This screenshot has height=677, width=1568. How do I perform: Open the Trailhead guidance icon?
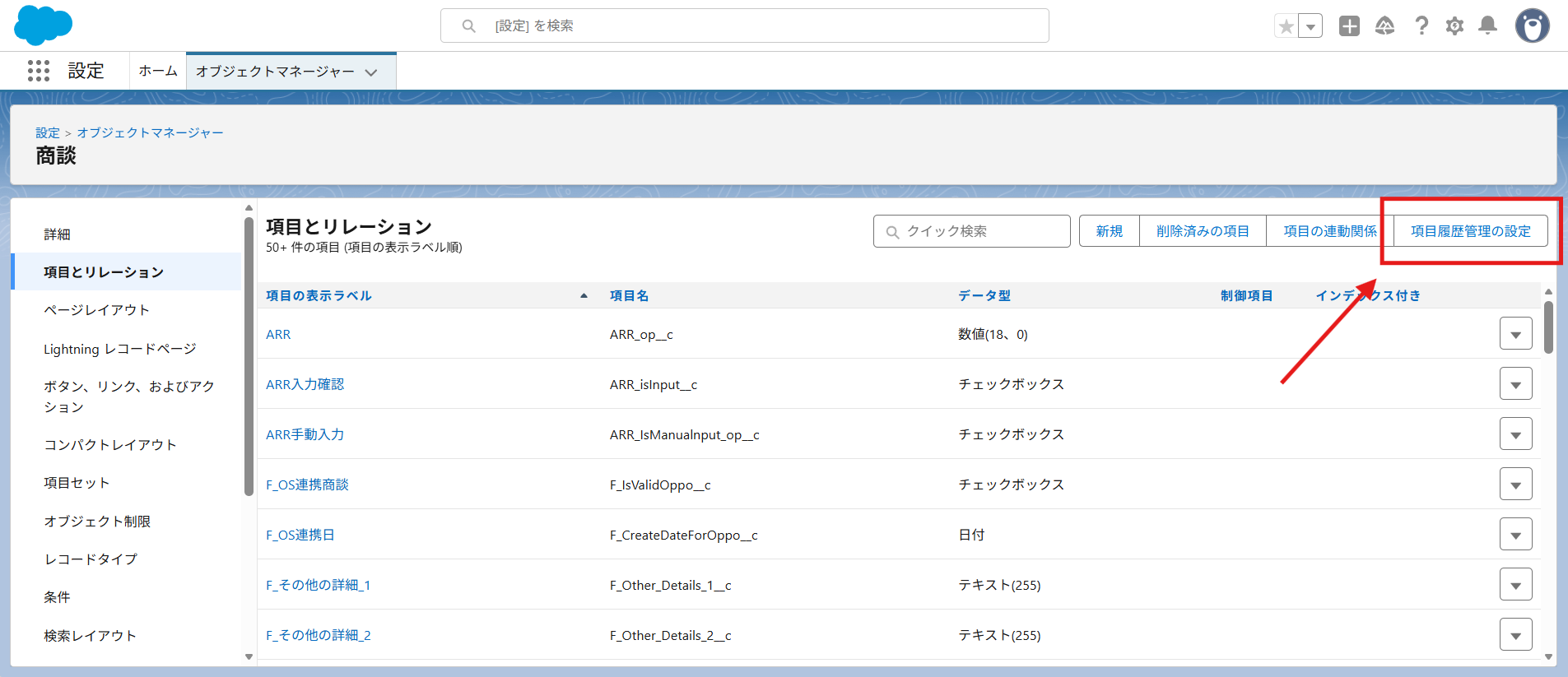pyautogui.click(x=1385, y=26)
